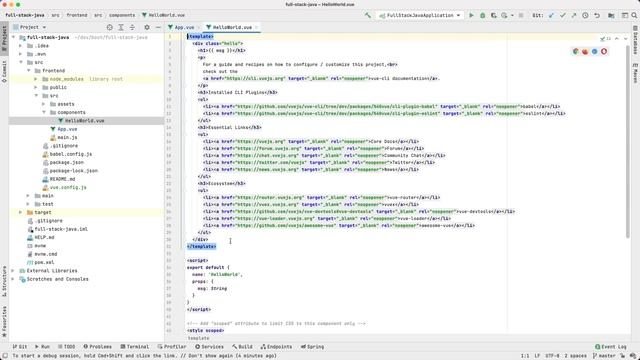Open preview in Safari browser icon
The height and width of the screenshot is (360, 640).
click(x=594, y=51)
